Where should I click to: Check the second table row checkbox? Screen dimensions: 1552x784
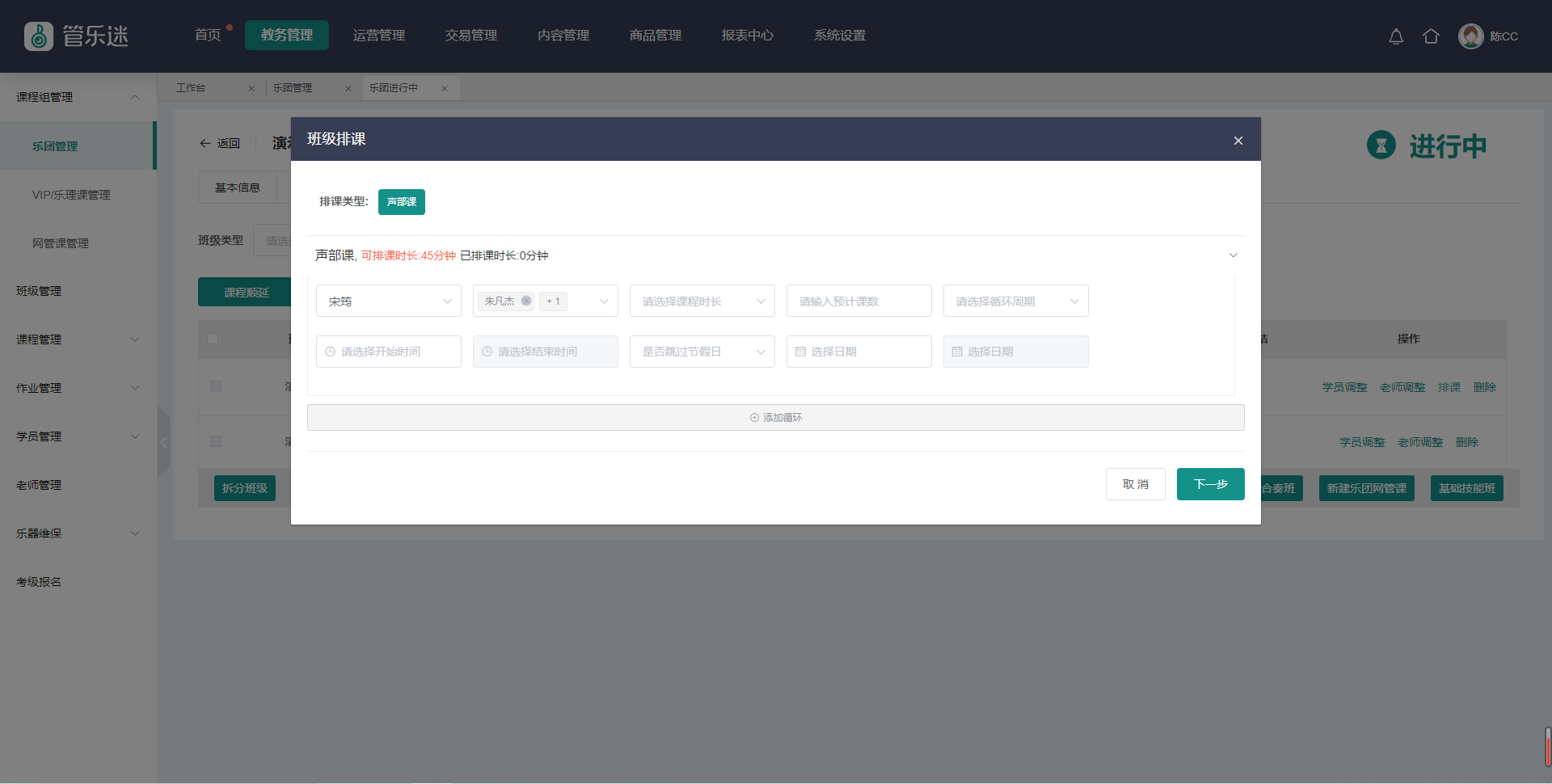pyautogui.click(x=216, y=442)
